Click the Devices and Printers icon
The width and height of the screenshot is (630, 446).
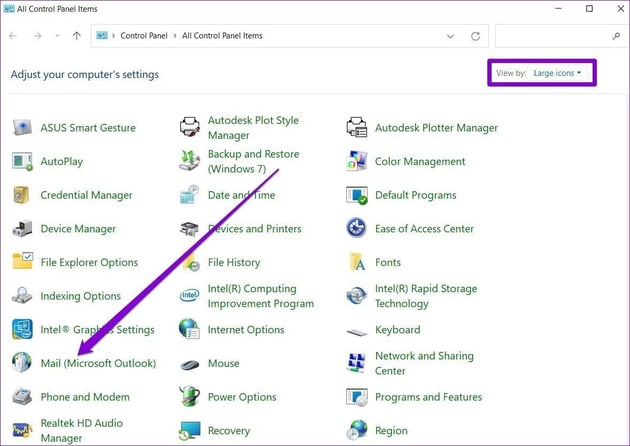(190, 229)
